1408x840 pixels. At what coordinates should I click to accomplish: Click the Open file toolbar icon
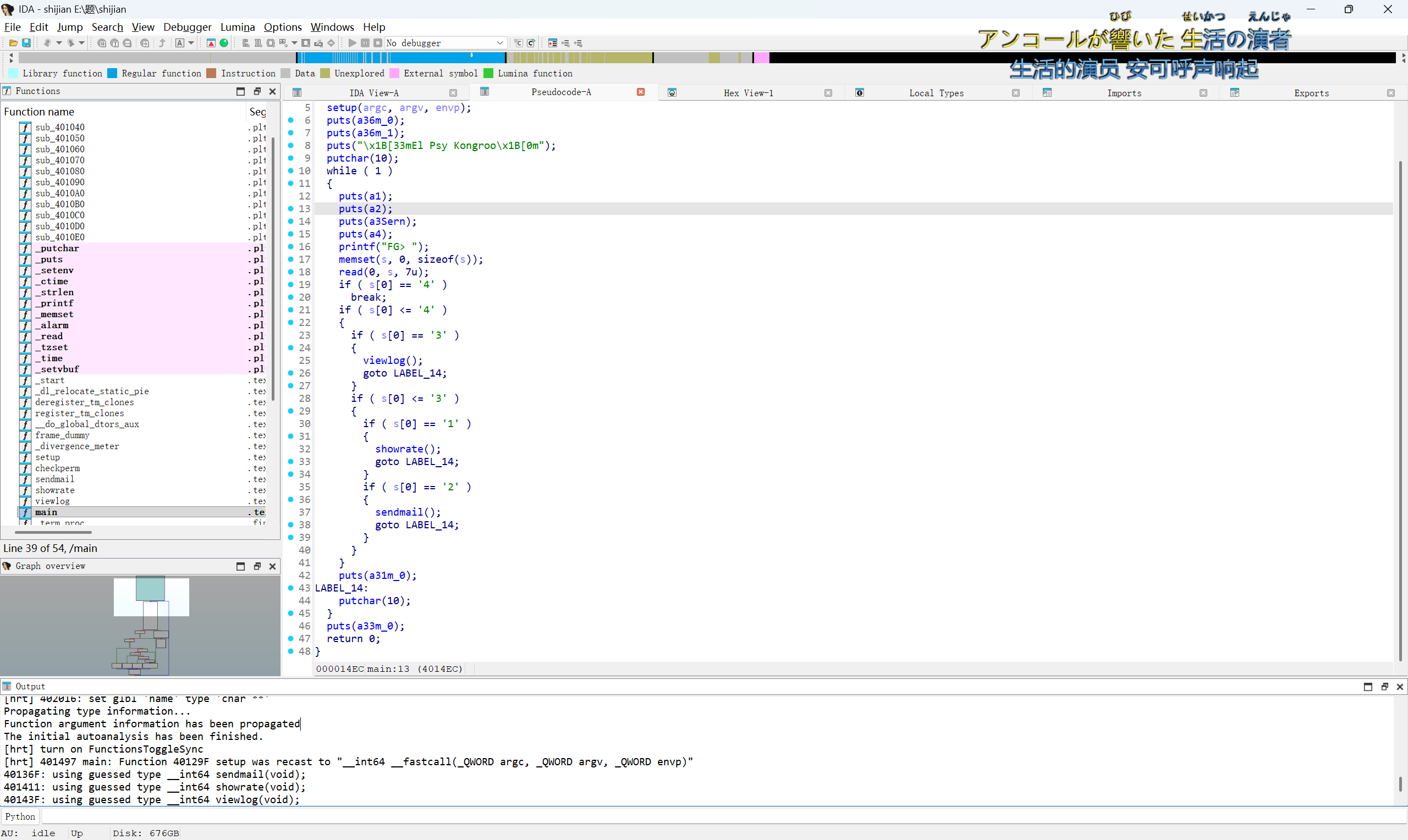click(13, 43)
